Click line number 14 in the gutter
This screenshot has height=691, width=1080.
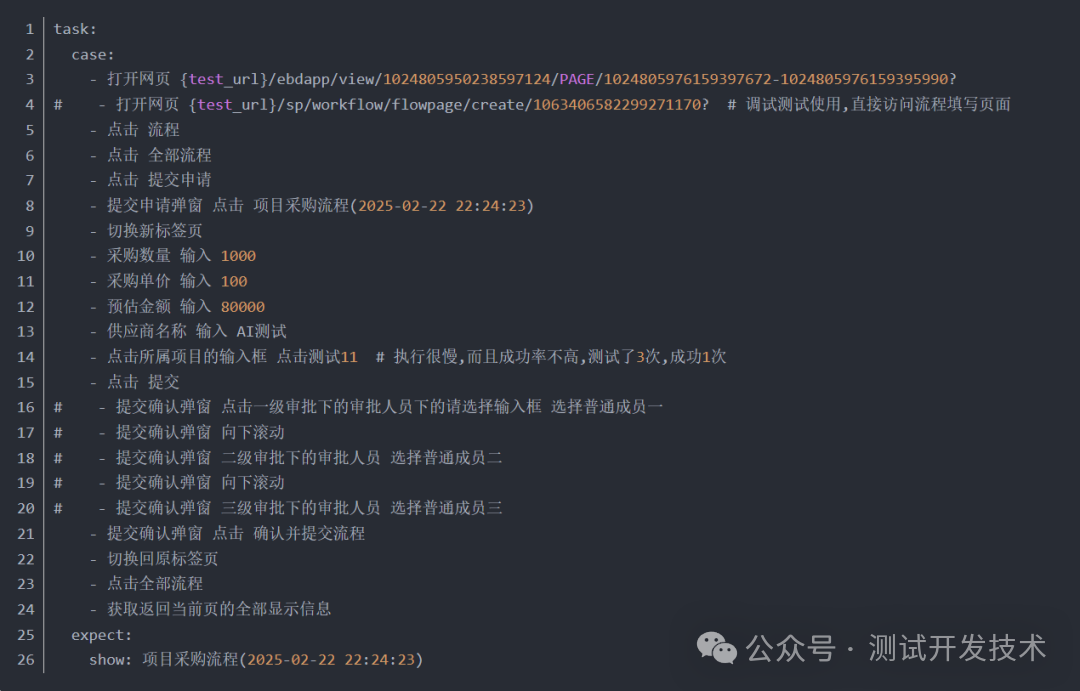(x=25, y=357)
